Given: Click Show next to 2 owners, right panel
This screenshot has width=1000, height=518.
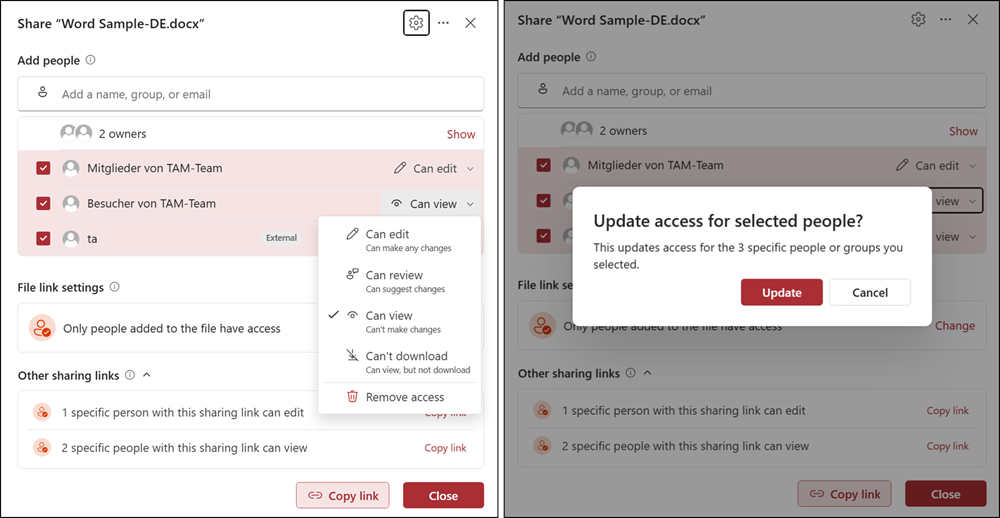Looking at the screenshot, I should click(963, 131).
